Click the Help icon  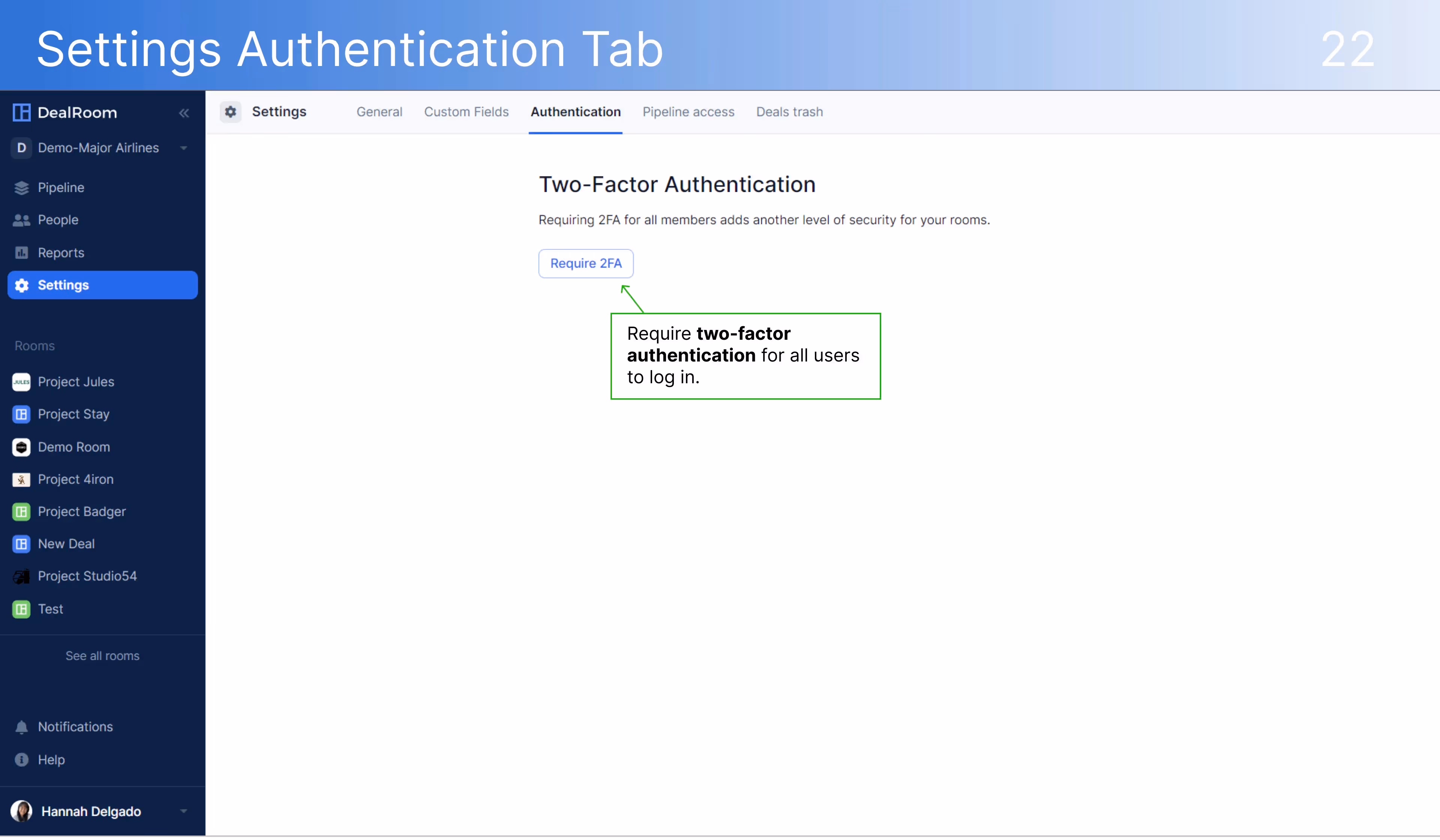tap(22, 759)
